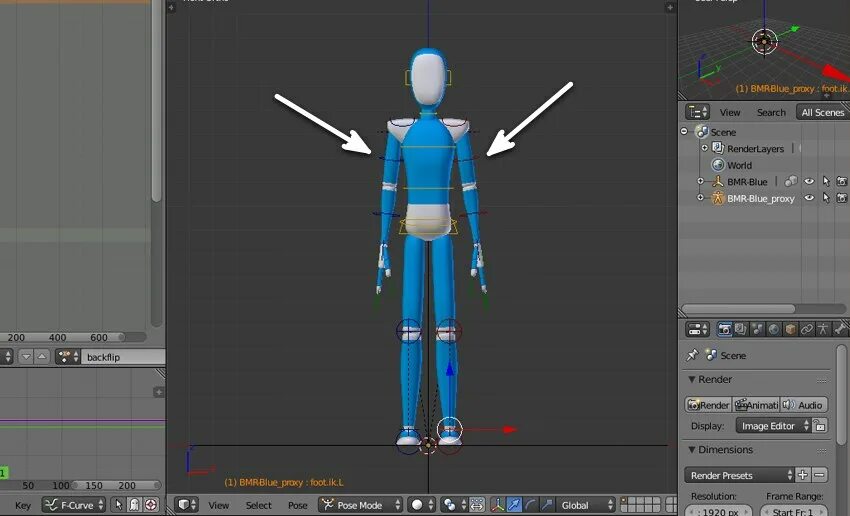Open the 3D view editor type selector

[x=186, y=505]
